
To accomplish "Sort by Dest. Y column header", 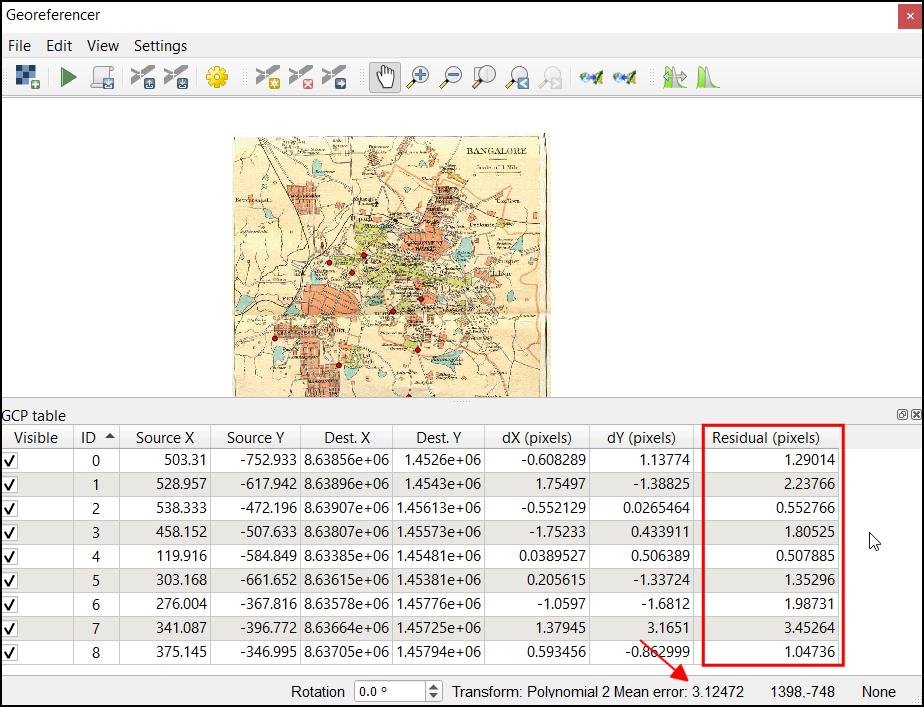I will (438, 438).
